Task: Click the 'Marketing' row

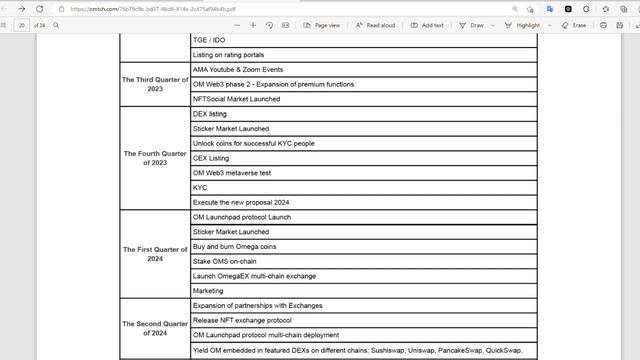Action: click(364, 291)
